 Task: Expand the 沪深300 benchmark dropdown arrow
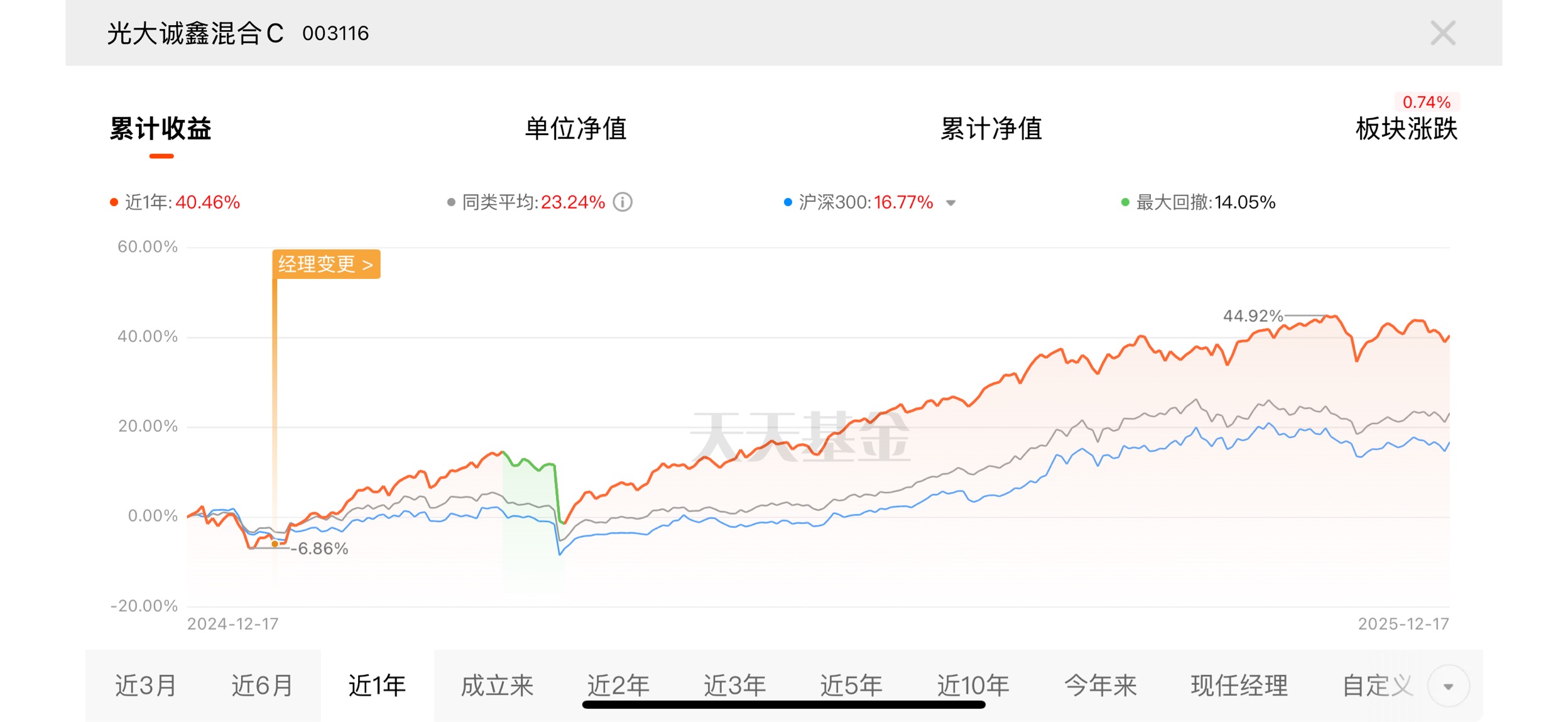pyautogui.click(x=950, y=203)
